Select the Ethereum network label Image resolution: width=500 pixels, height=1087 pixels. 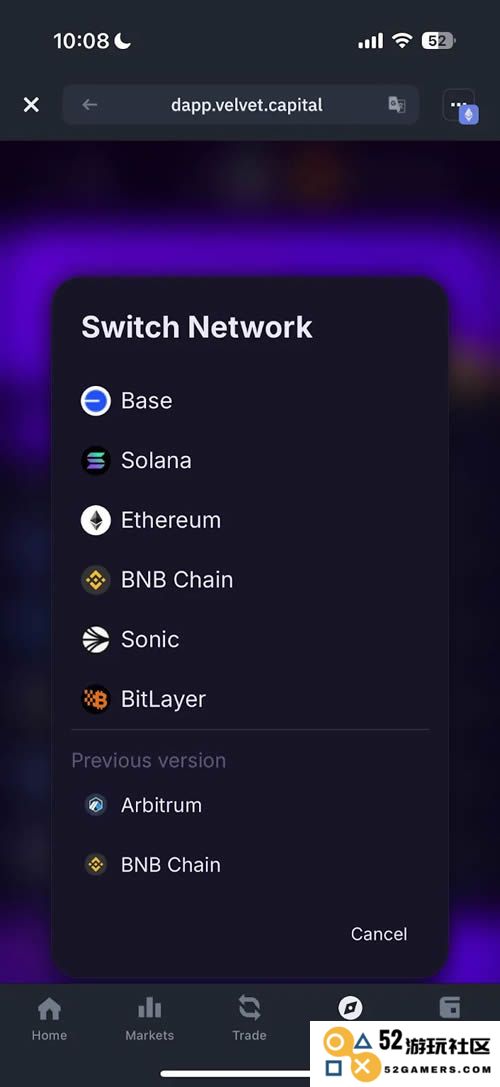pos(171,520)
